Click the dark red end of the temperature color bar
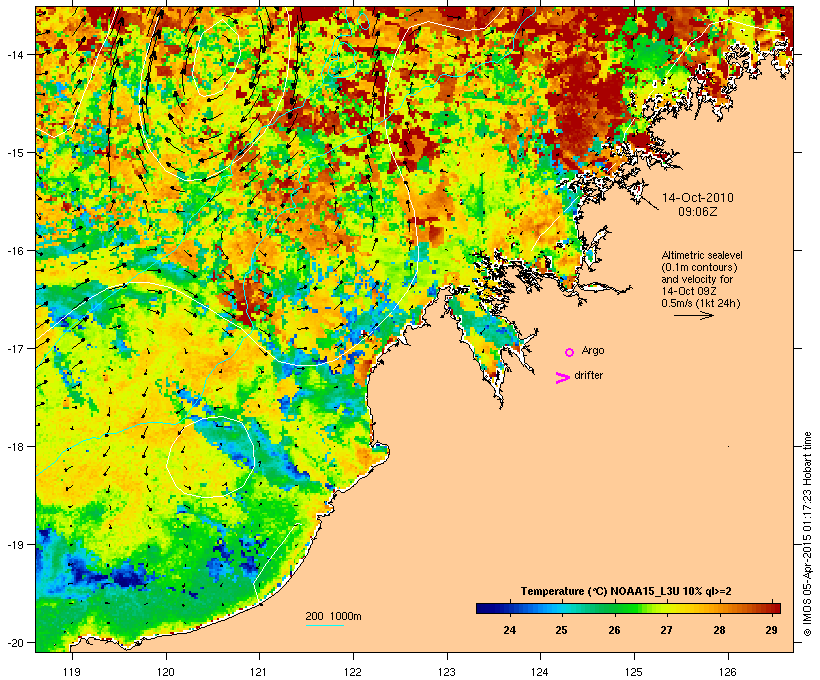Image resolution: width=820 pixels, height=680 pixels. tap(774, 608)
